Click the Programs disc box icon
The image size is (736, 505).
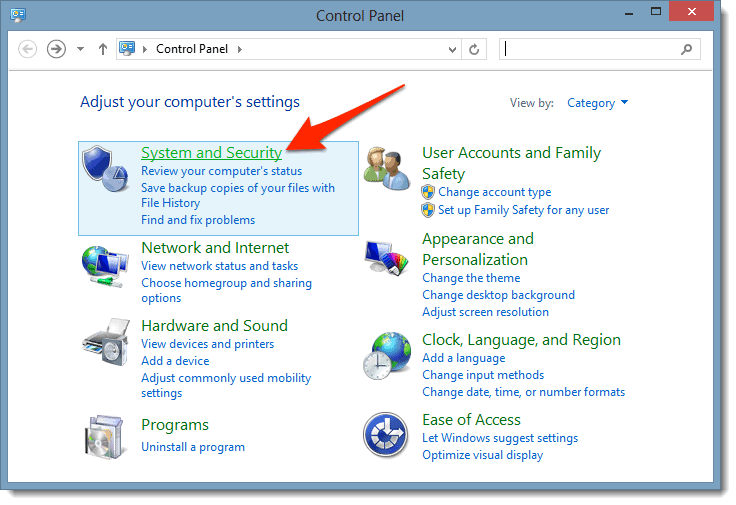coord(105,436)
